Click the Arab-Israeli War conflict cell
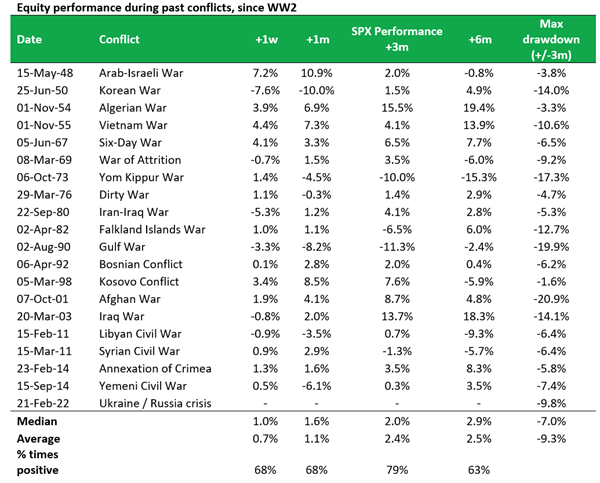600x483 pixels. tap(141, 73)
